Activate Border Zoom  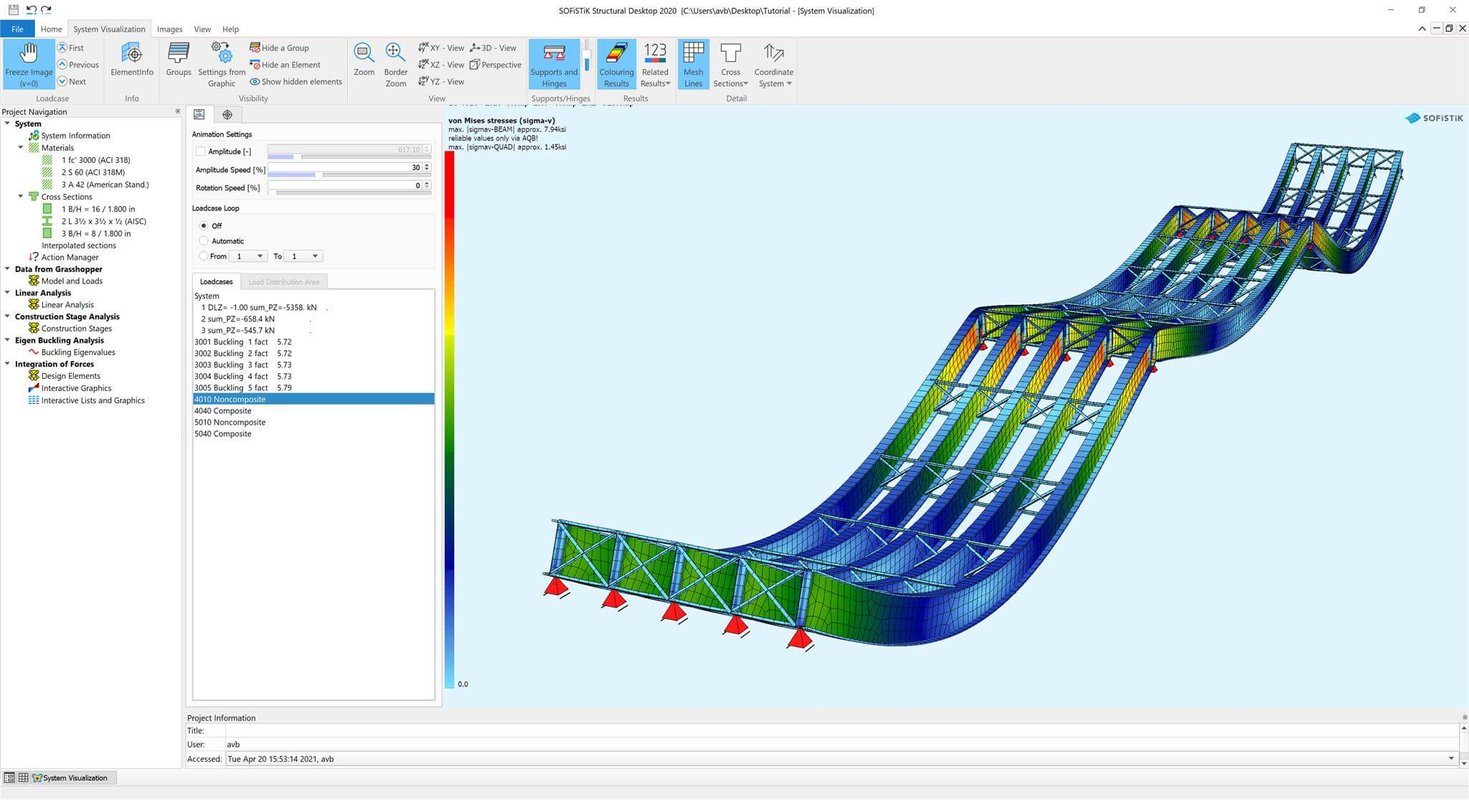coord(396,65)
